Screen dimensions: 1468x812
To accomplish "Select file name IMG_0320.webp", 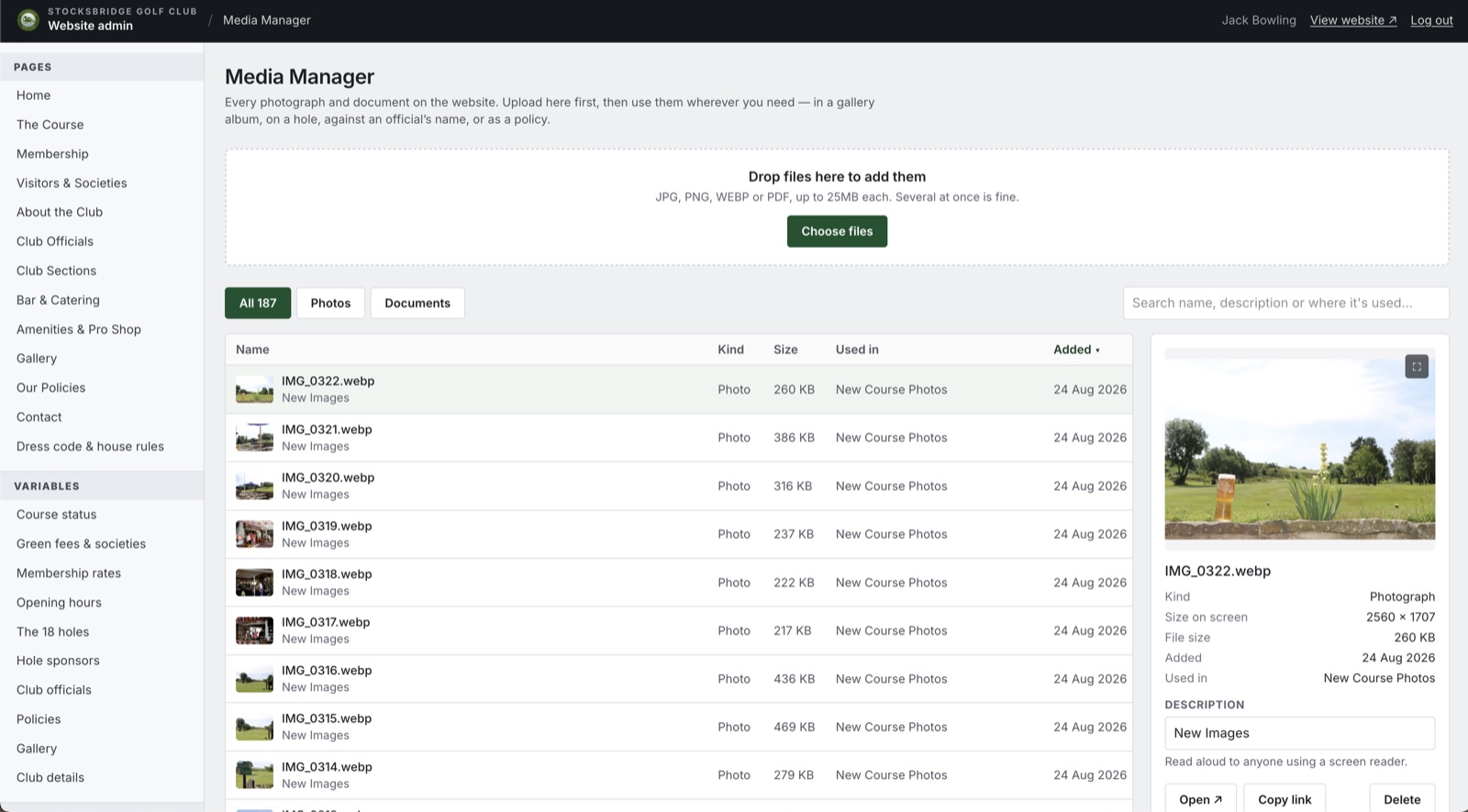I will point(328,477).
